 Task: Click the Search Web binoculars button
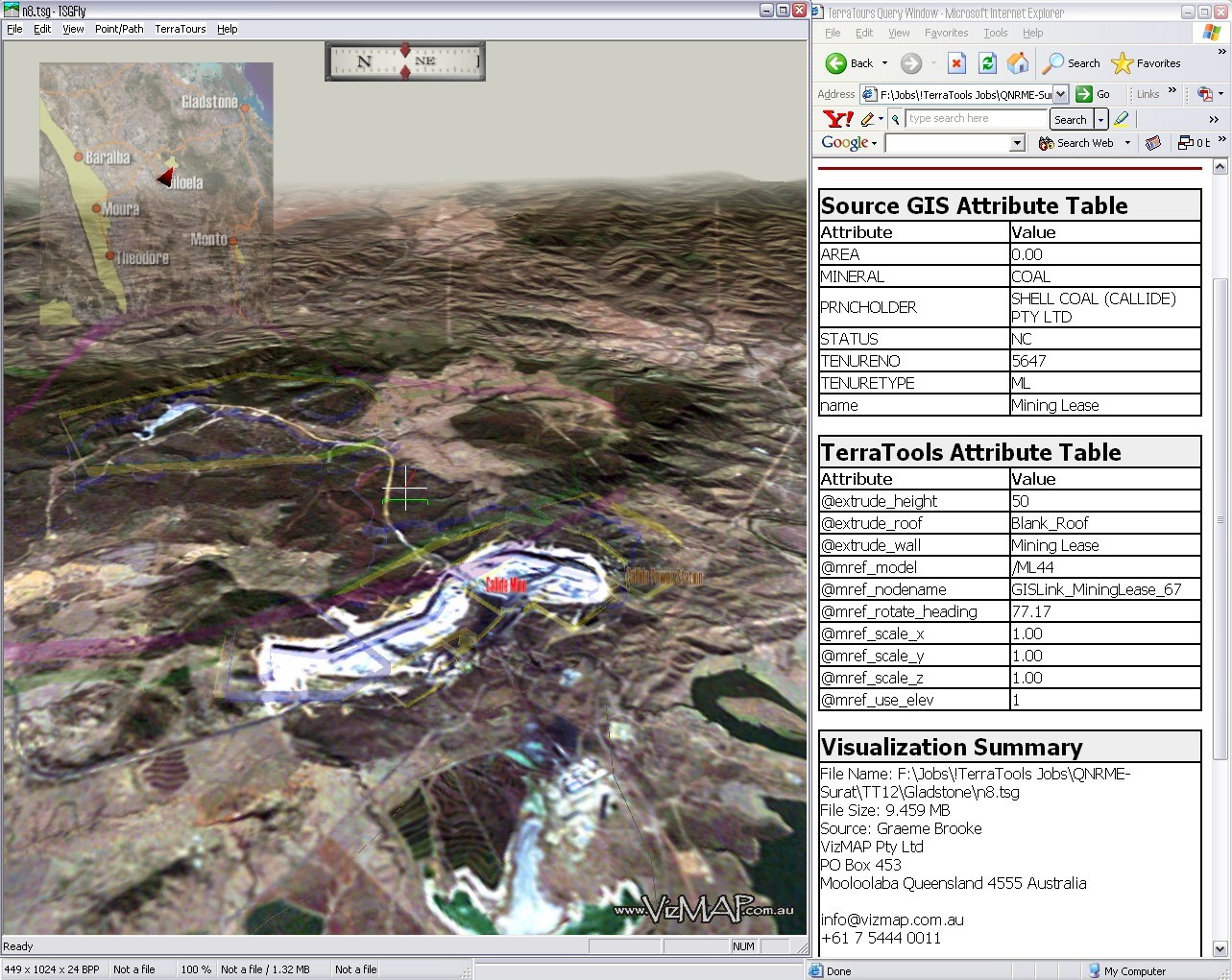pos(1076,143)
